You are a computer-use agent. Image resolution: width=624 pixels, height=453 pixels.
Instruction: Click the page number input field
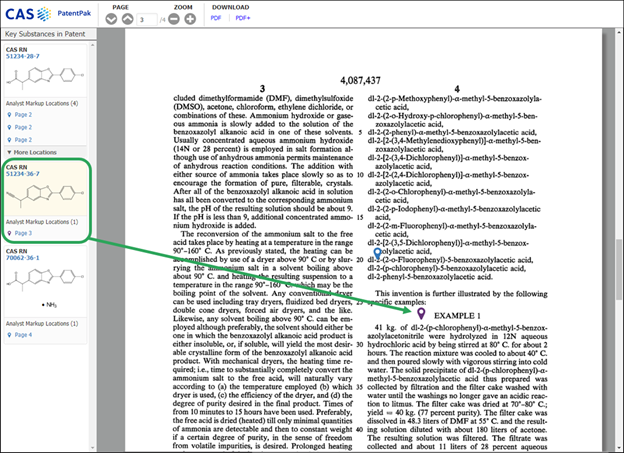tap(147, 19)
